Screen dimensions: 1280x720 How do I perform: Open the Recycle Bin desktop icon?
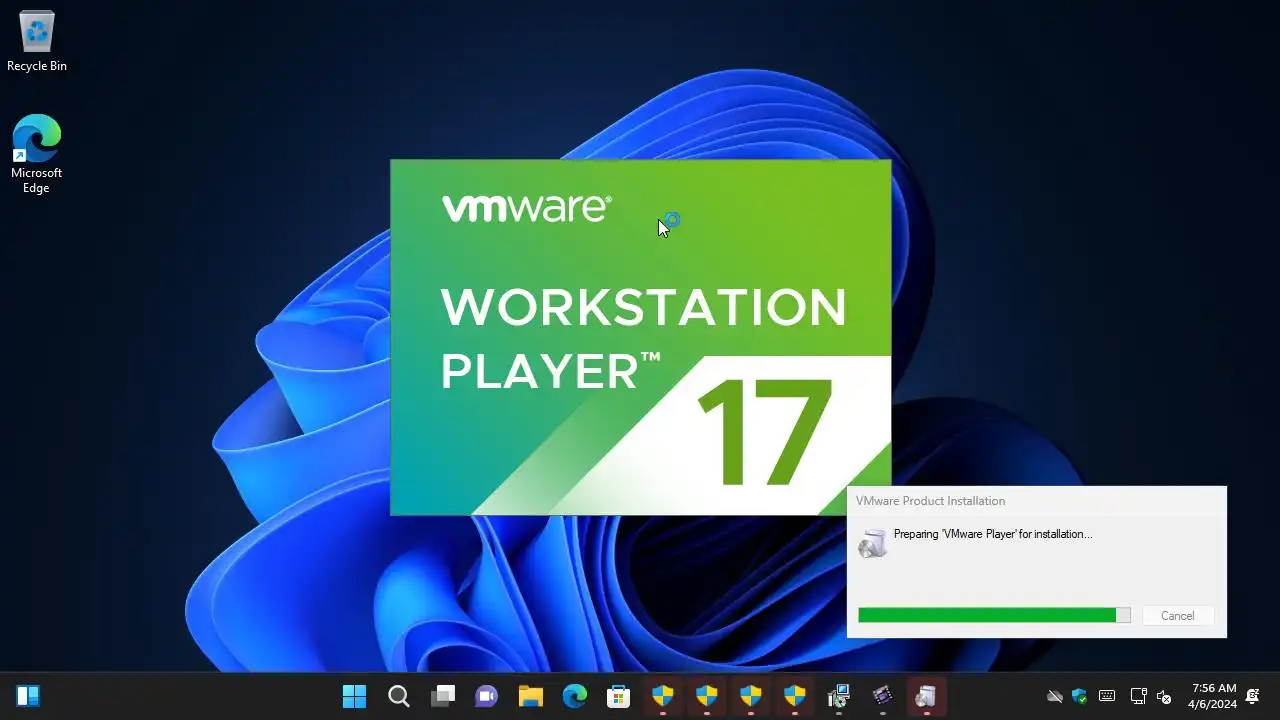point(37,41)
